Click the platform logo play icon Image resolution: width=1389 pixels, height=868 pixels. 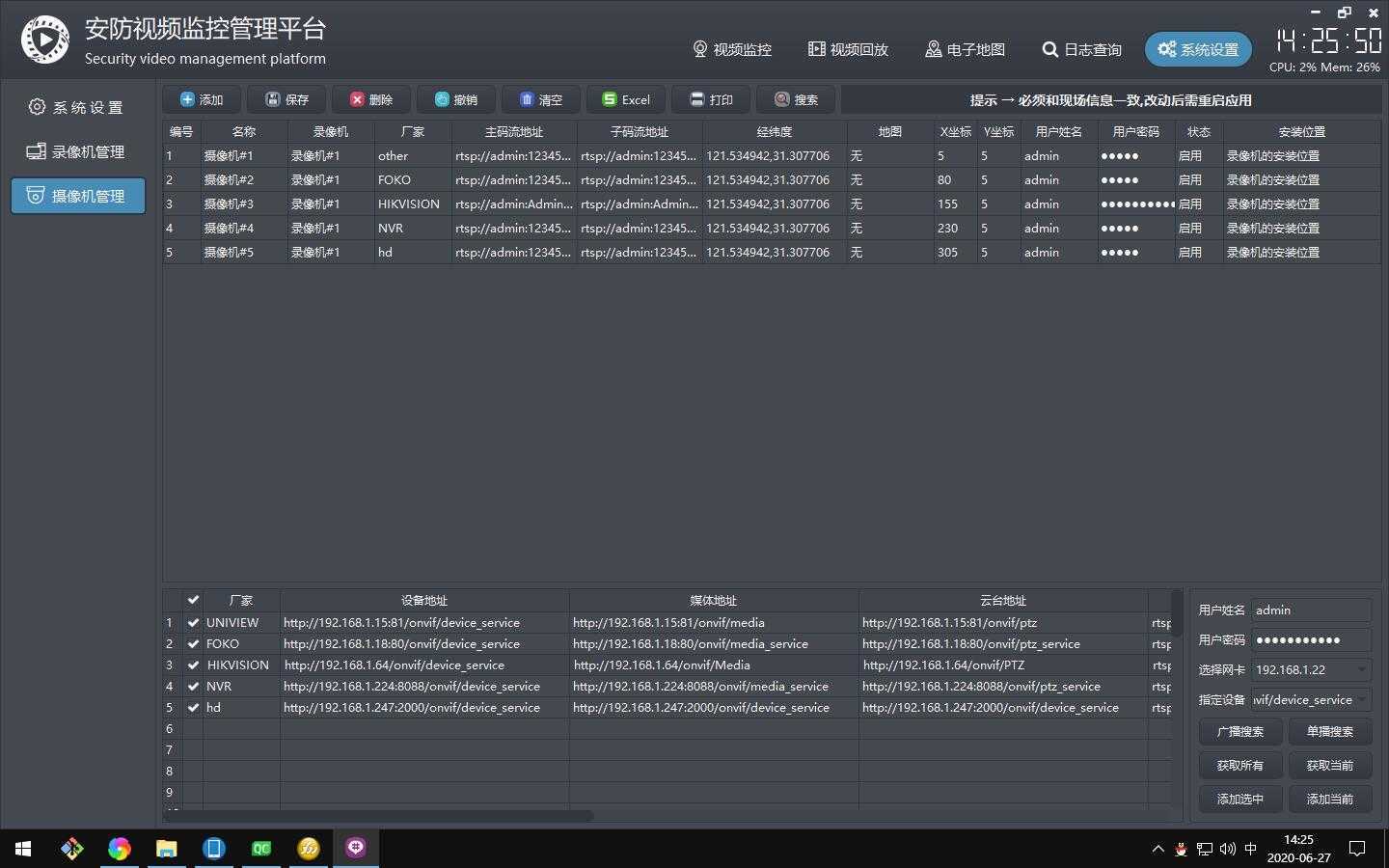(x=45, y=40)
